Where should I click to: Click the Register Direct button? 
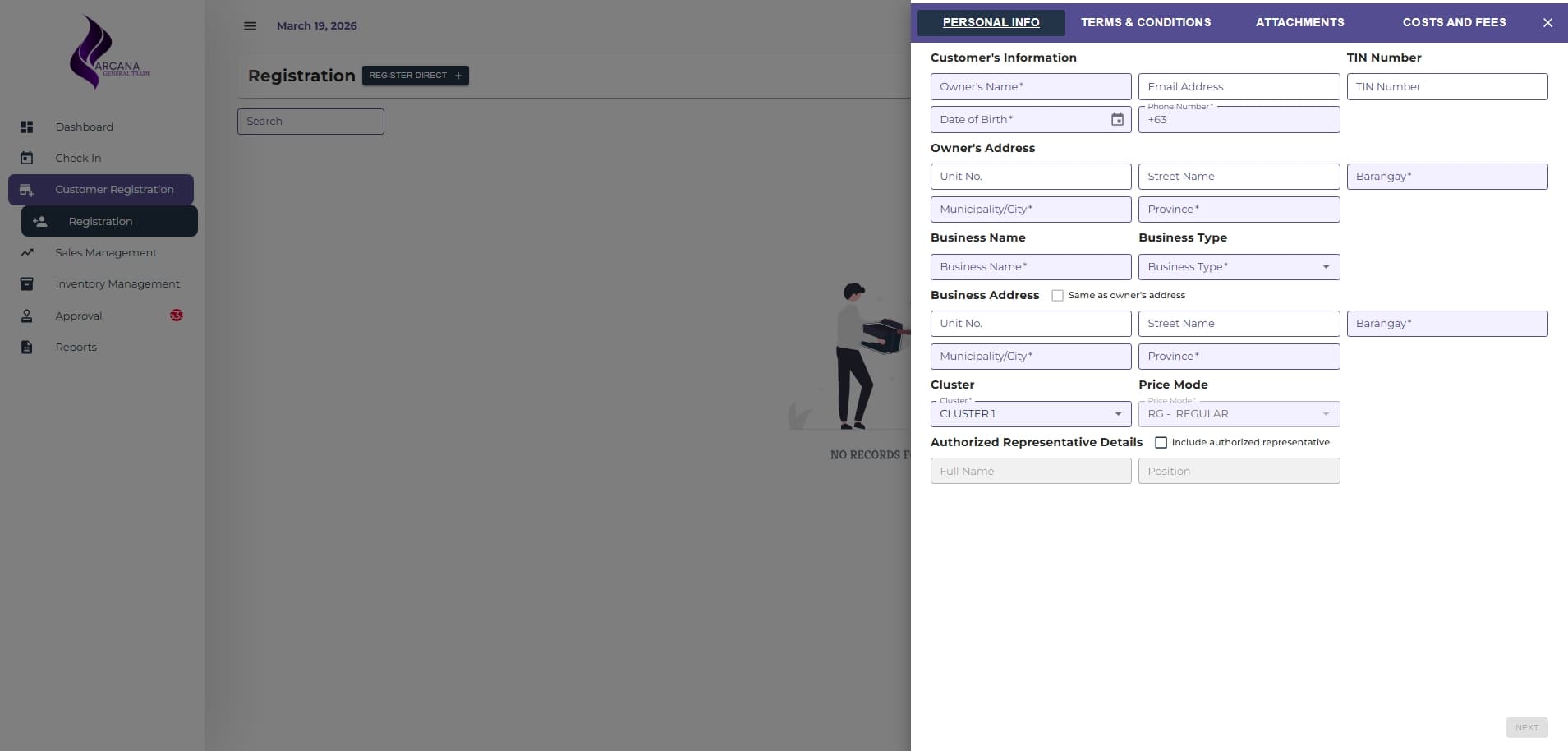[x=415, y=75]
